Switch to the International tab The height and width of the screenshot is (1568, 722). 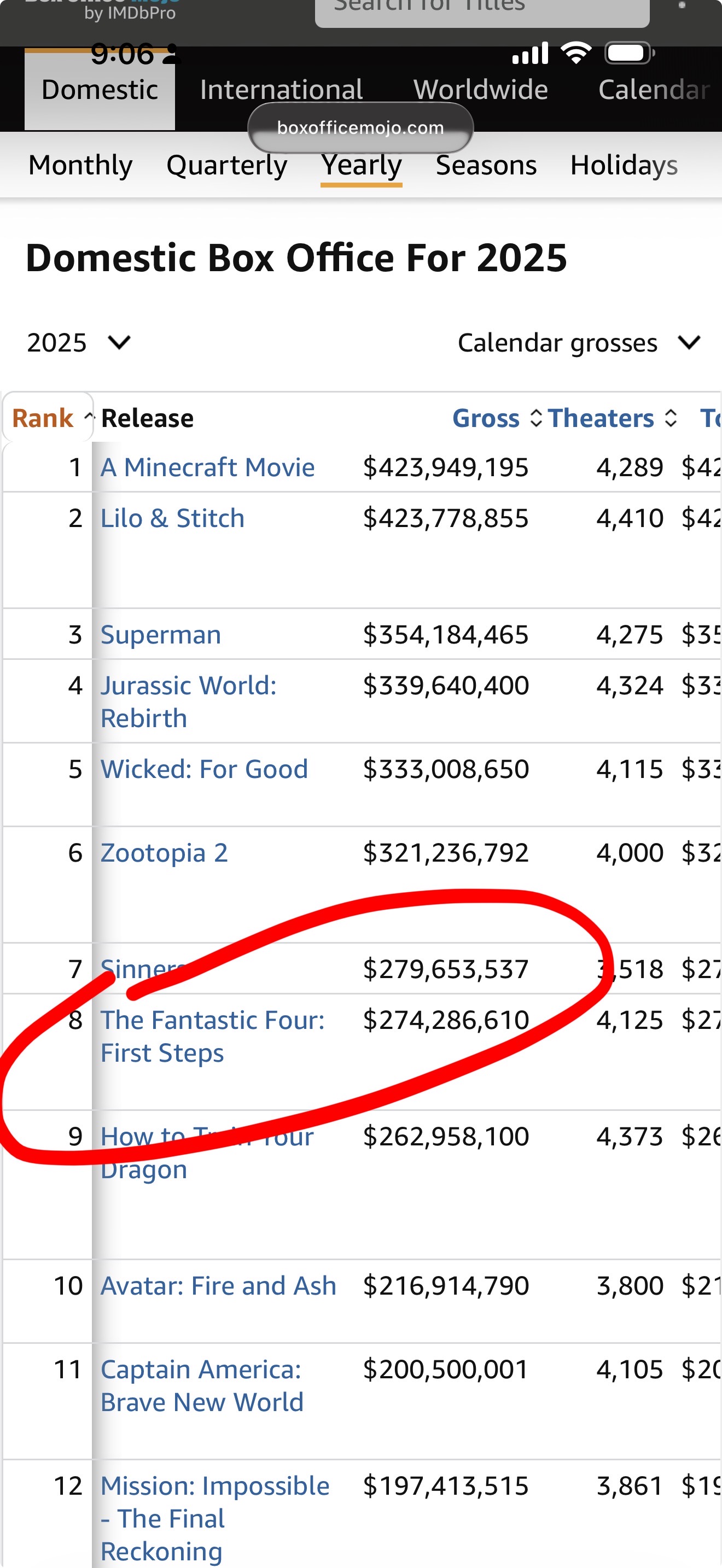281,90
